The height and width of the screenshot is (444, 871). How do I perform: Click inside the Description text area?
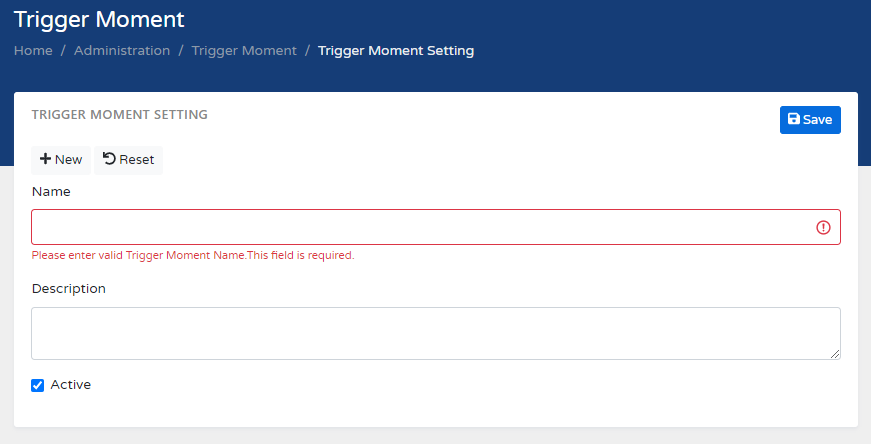coord(435,333)
